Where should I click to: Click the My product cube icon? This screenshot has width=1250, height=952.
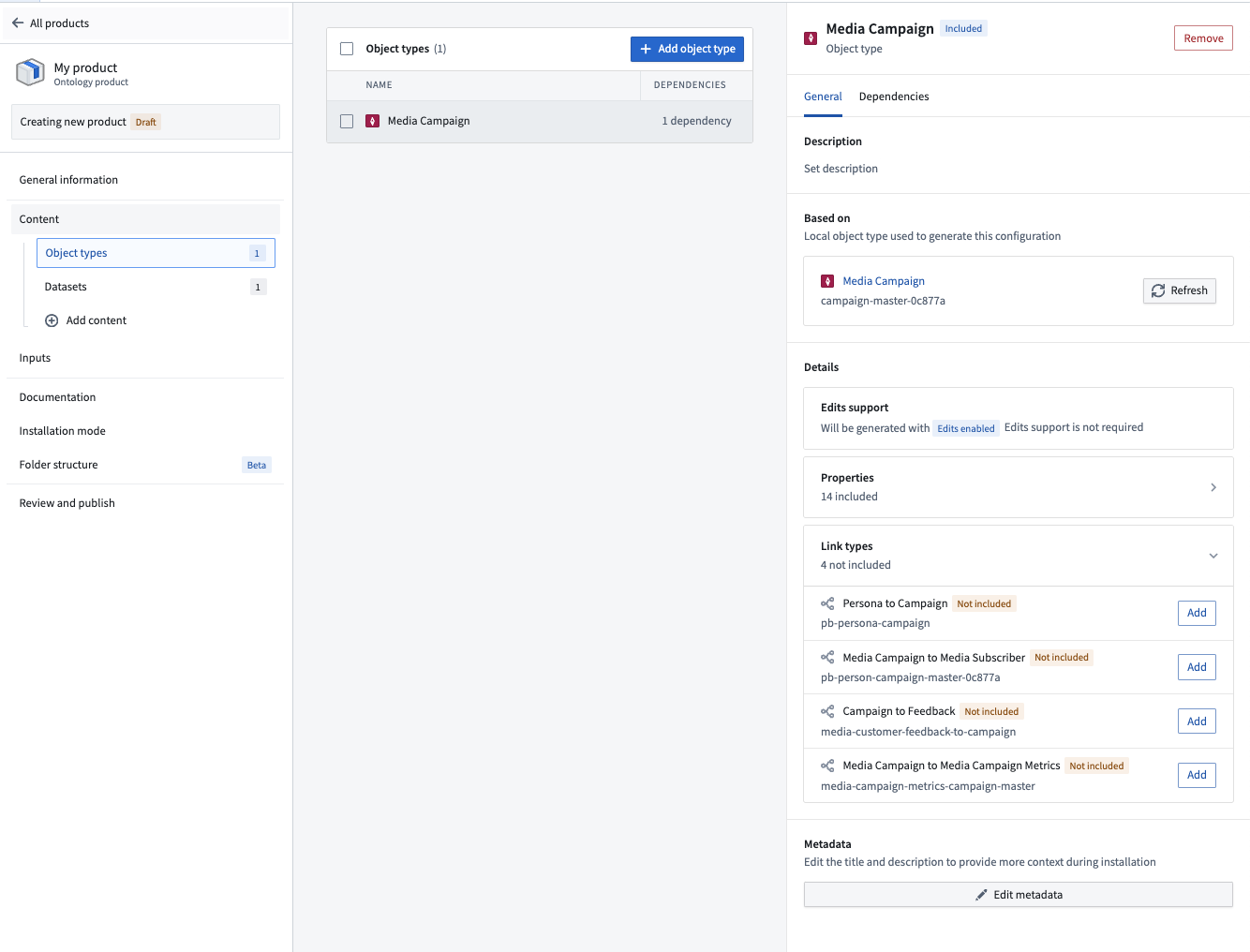click(31, 72)
